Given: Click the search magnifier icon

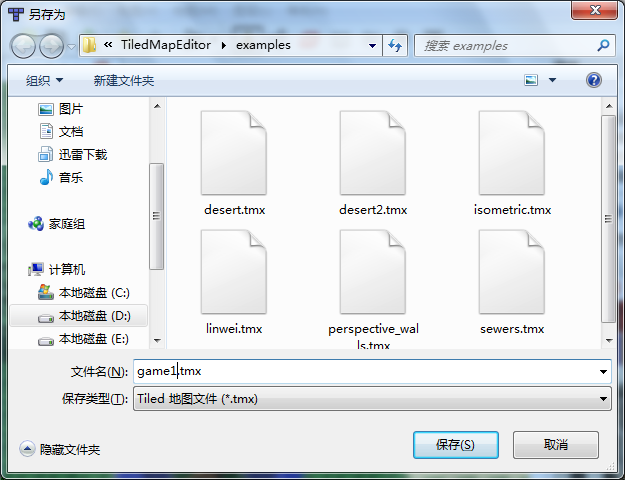Looking at the screenshot, I should [603, 45].
